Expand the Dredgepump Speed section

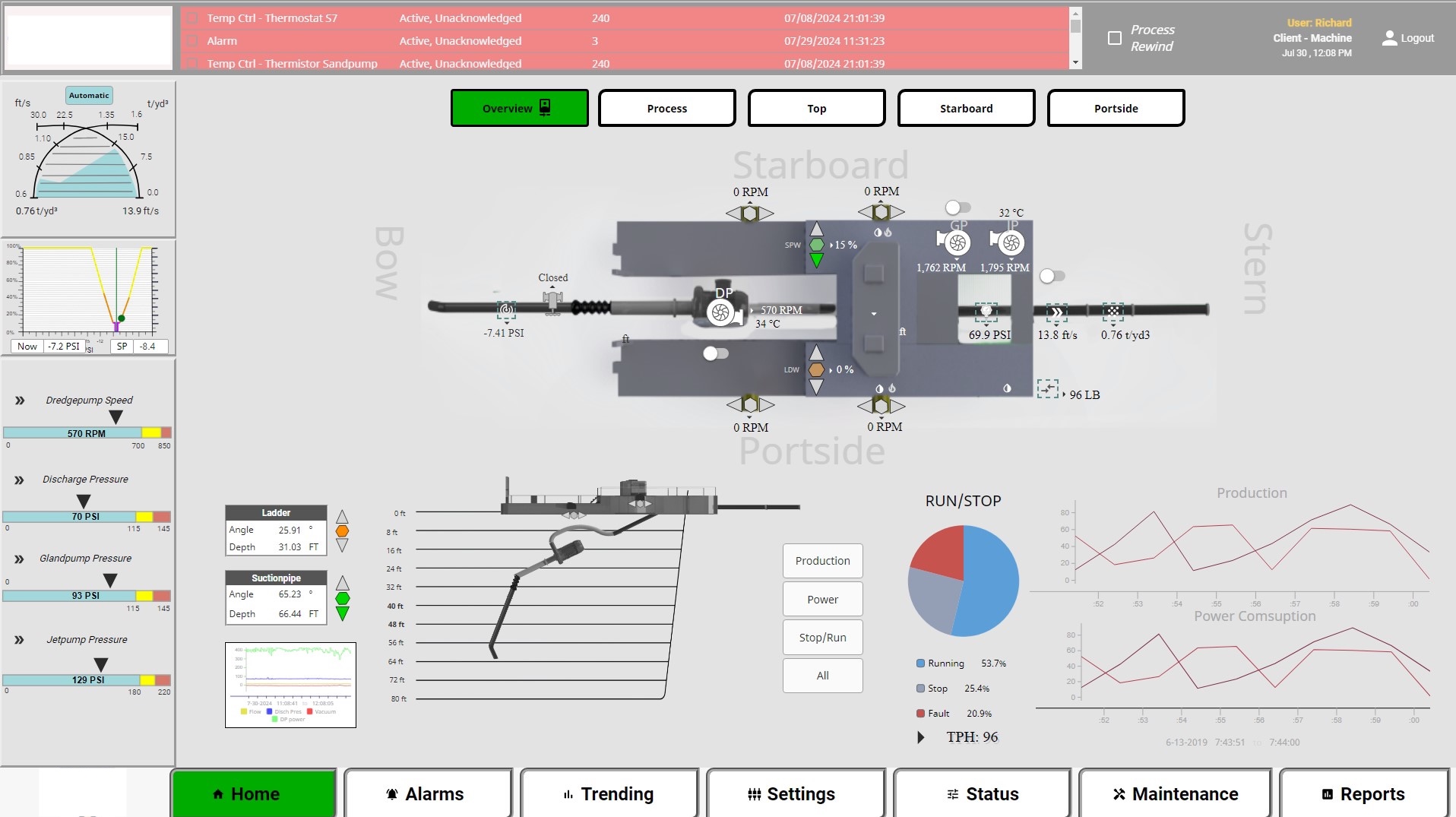click(x=20, y=401)
